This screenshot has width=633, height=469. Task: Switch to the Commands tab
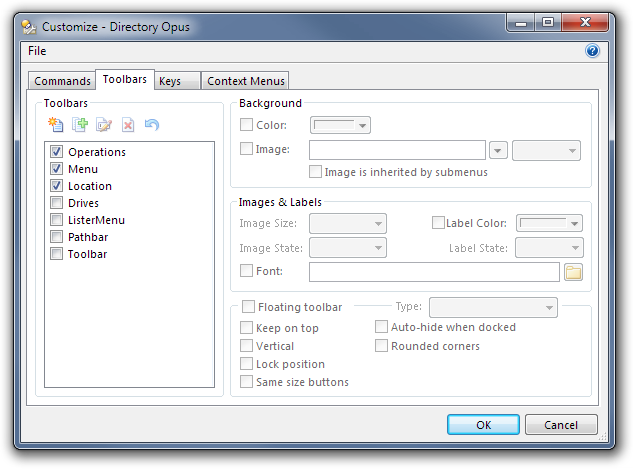(x=62, y=81)
